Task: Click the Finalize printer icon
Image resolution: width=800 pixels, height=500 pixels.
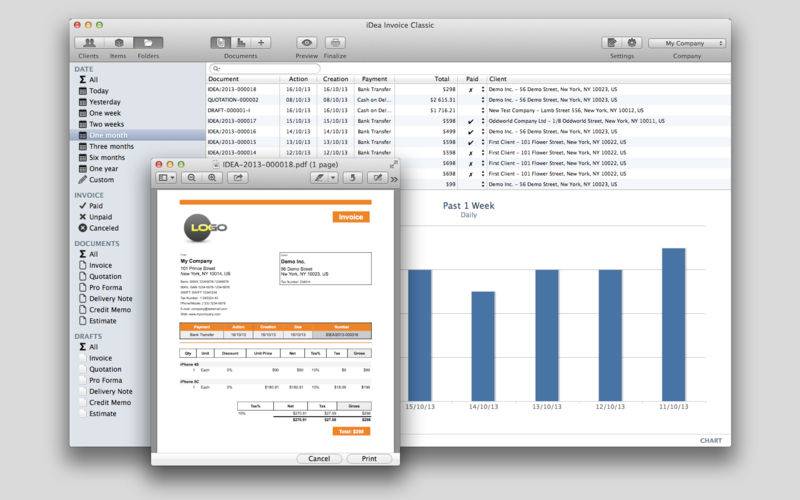Action: pyautogui.click(x=335, y=43)
